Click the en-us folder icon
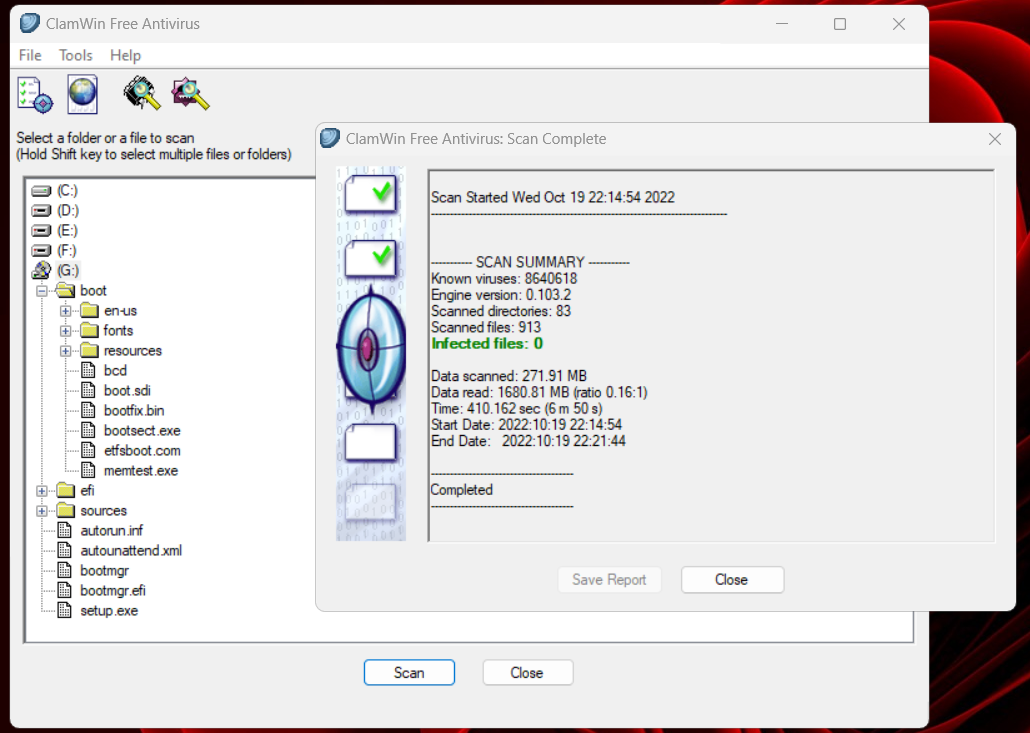 click(89, 311)
